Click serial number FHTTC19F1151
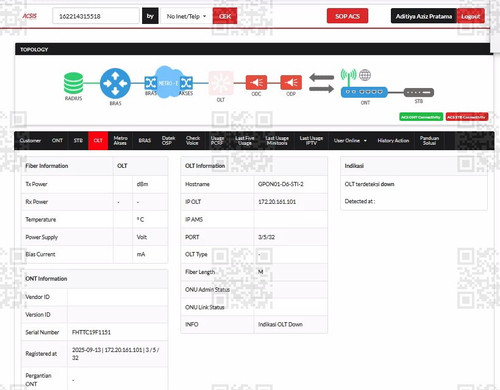The width and height of the screenshot is (500, 390). pos(91,332)
